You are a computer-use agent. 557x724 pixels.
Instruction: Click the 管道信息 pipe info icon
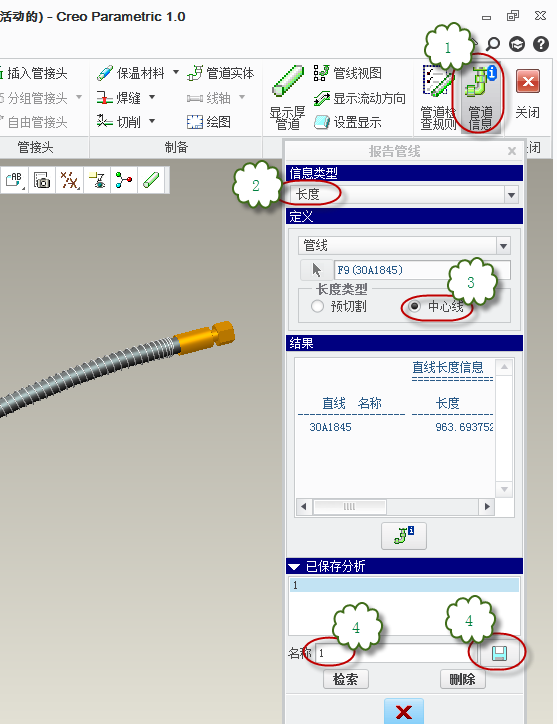point(480,98)
